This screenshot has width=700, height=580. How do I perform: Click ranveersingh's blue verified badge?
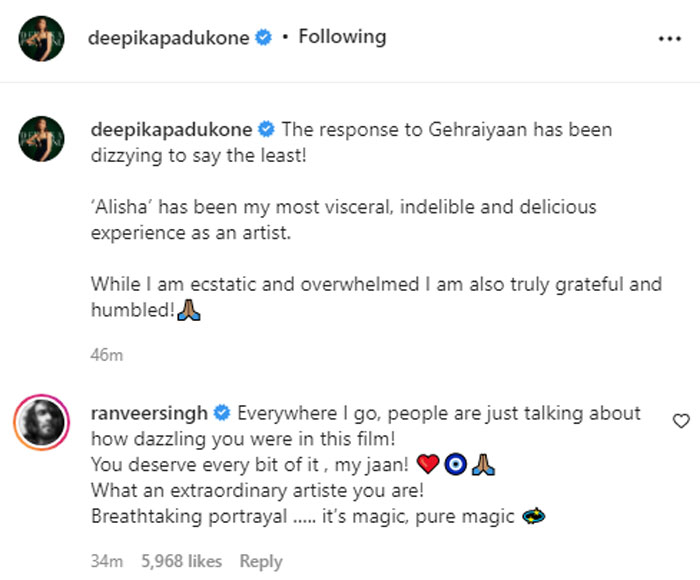tap(222, 414)
